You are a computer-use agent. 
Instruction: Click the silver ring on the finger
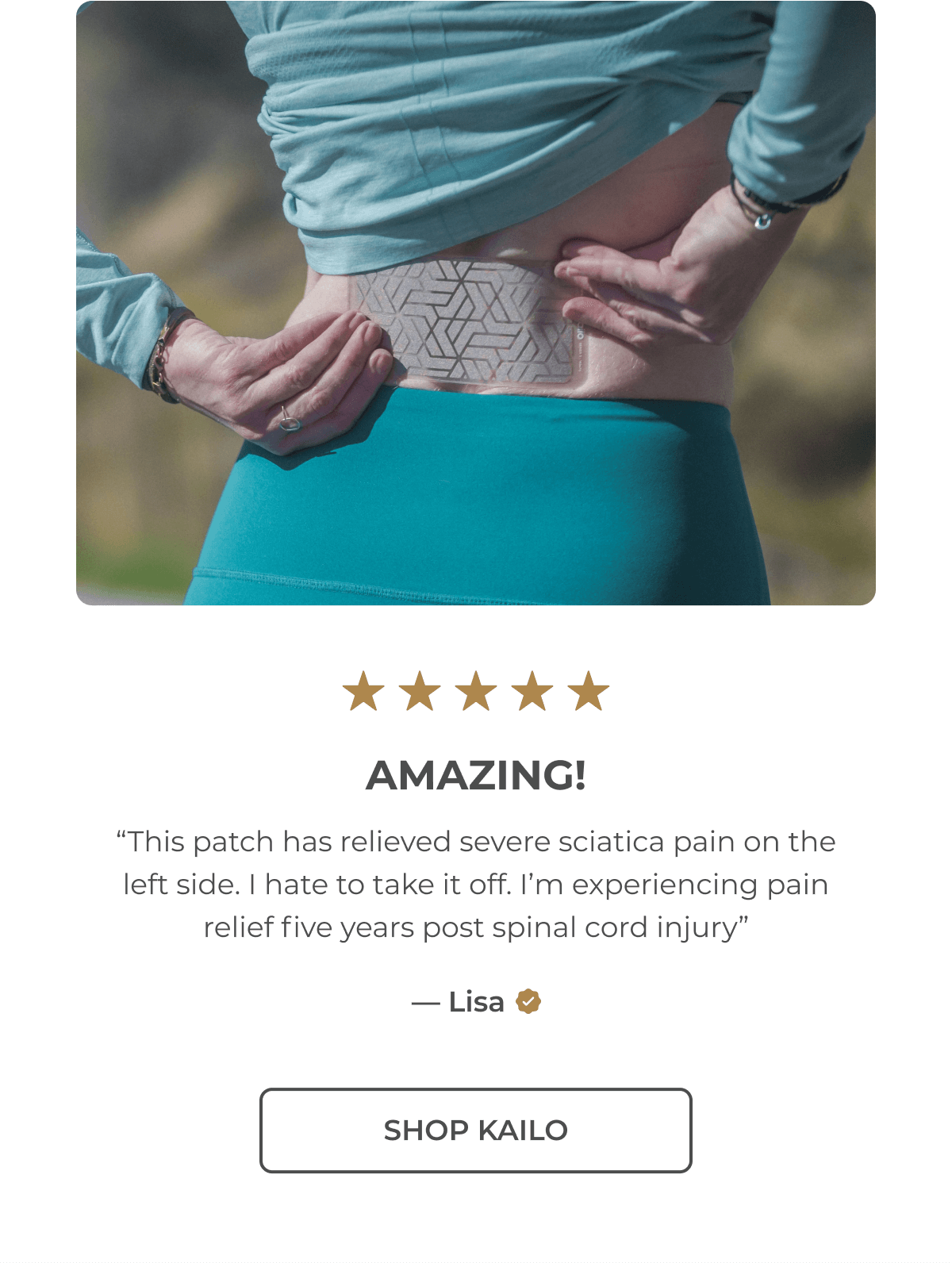289,420
